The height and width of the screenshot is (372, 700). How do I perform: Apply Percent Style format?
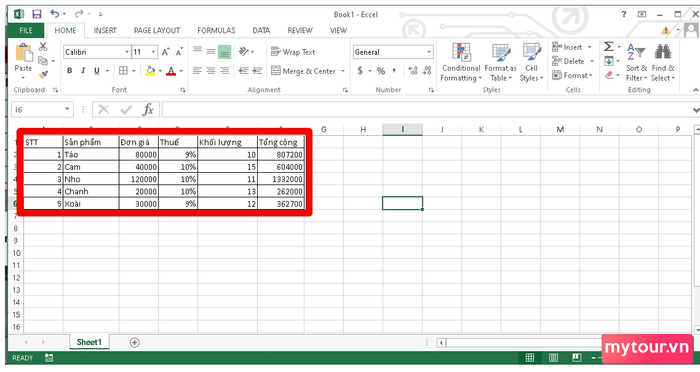(x=381, y=71)
